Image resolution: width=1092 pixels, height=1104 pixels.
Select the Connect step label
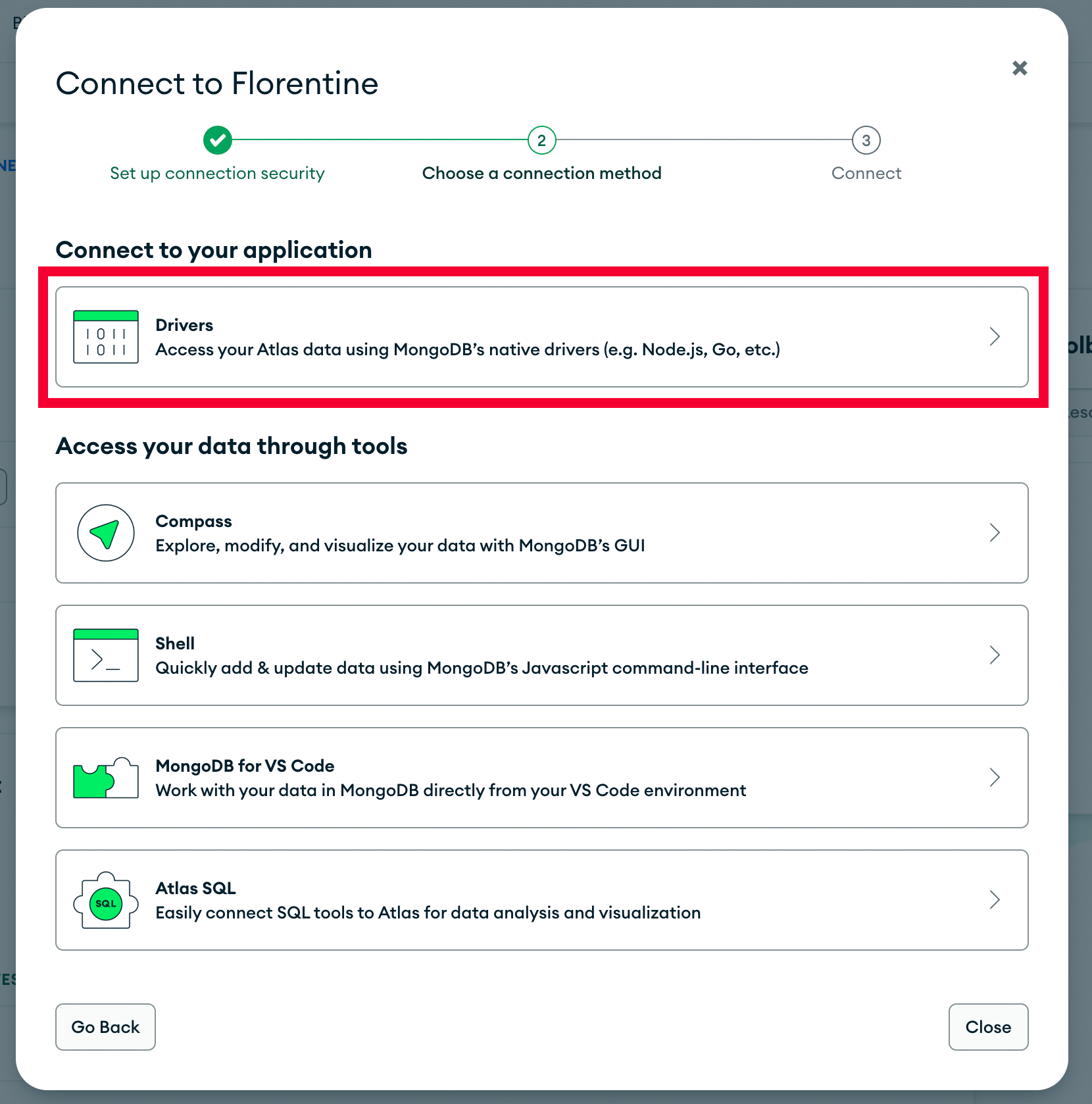click(866, 173)
